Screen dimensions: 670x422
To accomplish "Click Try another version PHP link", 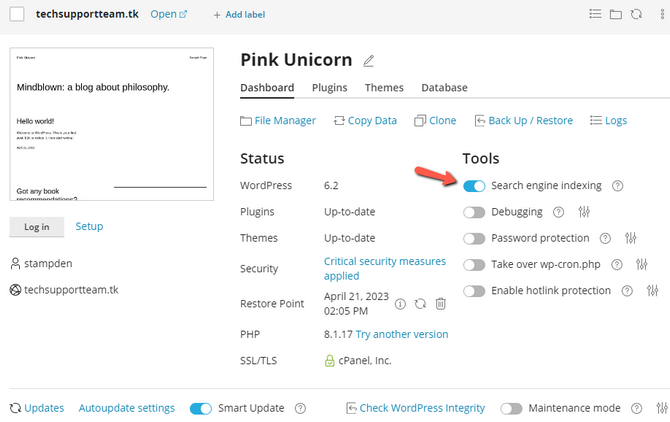I will click(402, 334).
